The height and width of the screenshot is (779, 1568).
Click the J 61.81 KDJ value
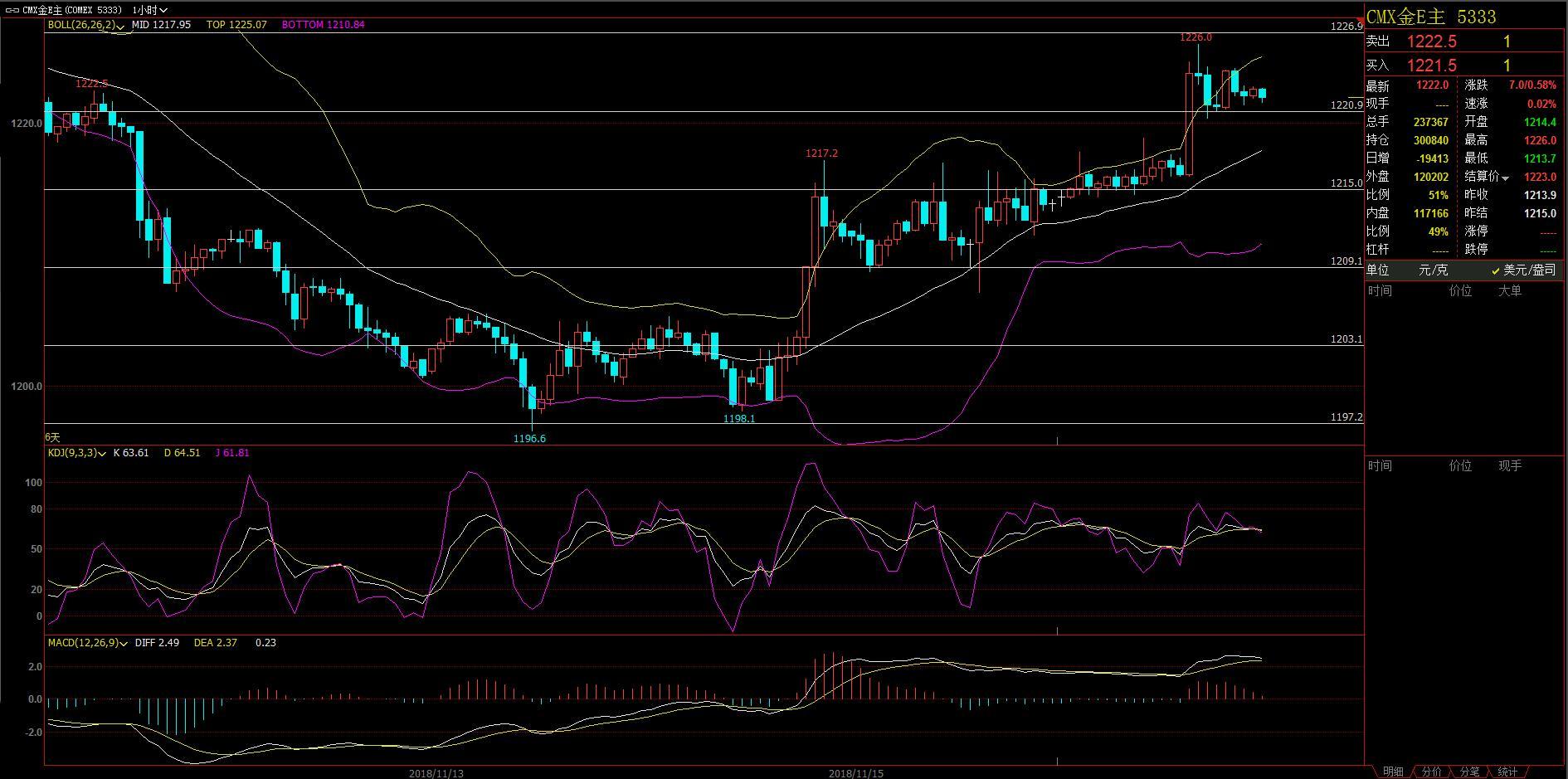point(231,453)
